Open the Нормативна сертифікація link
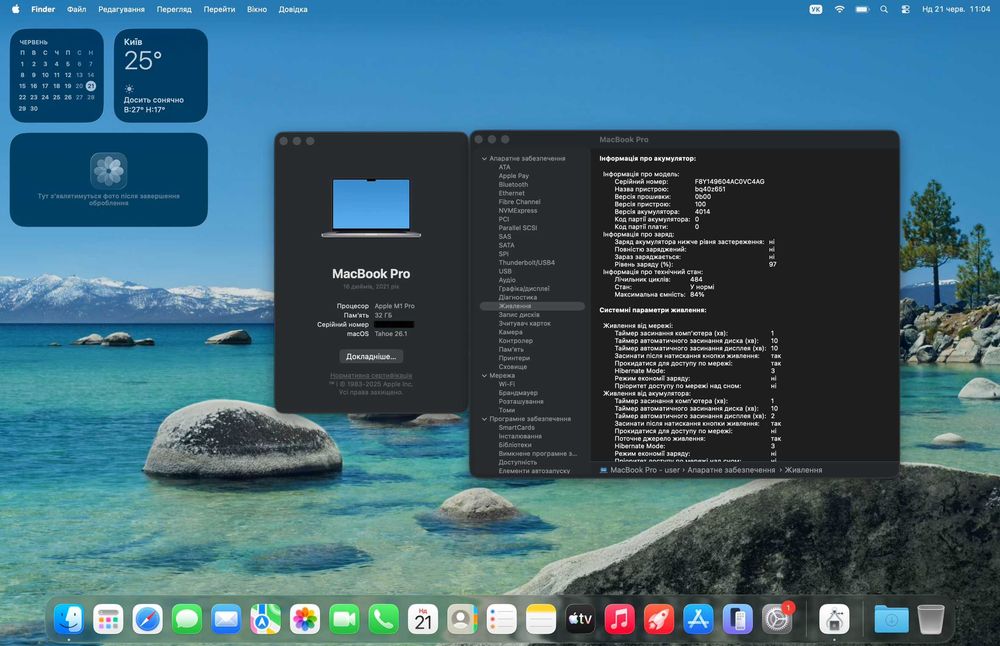This screenshot has height=646, width=1000. click(x=371, y=376)
